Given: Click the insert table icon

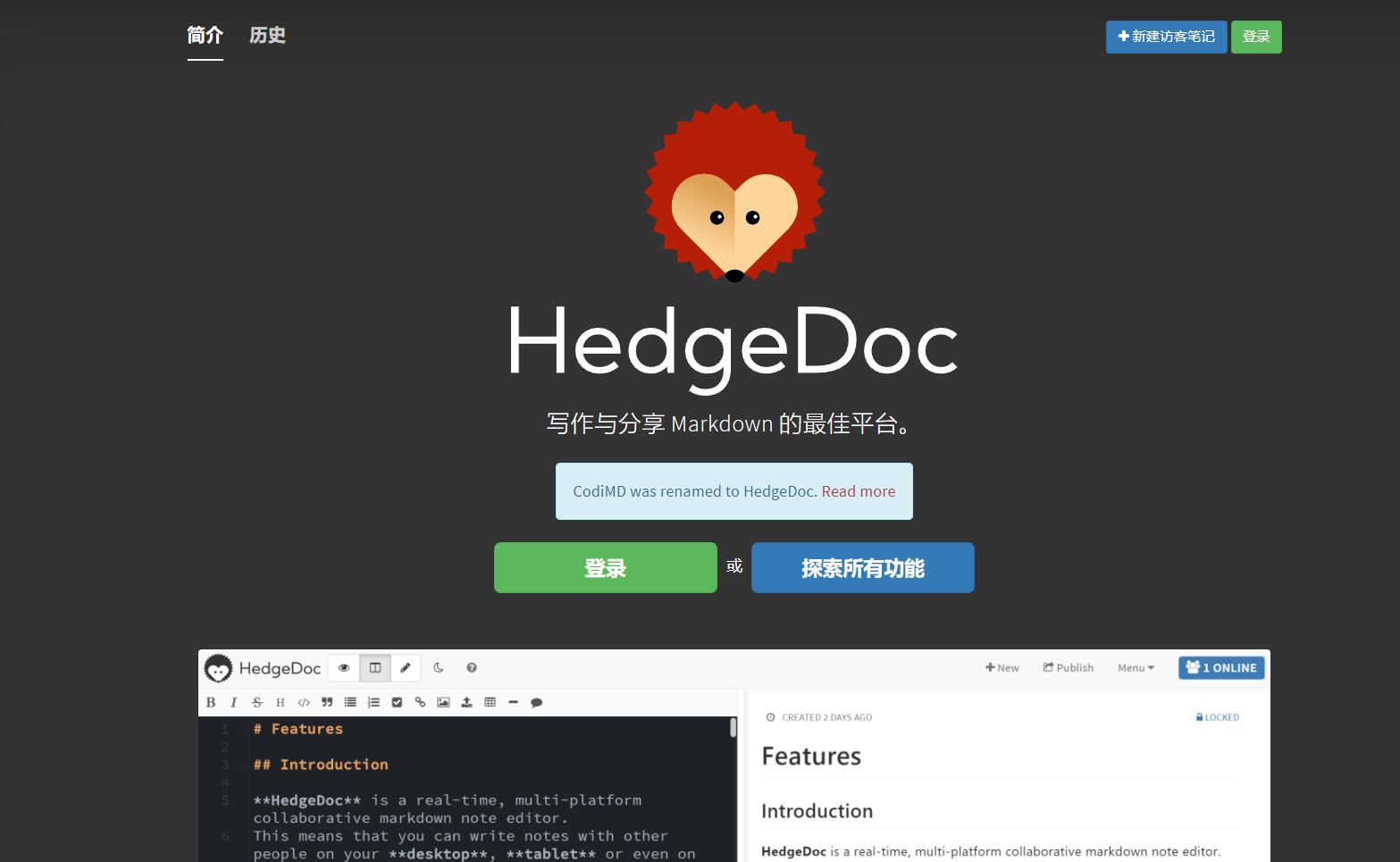Looking at the screenshot, I should click(490, 703).
